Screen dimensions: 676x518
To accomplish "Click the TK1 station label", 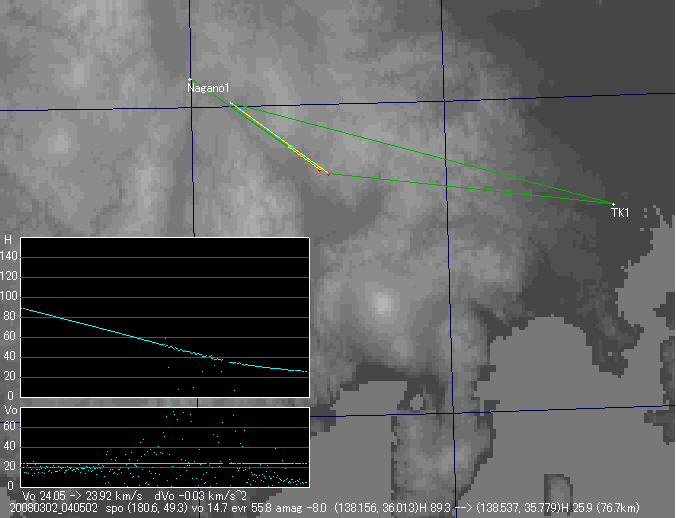I will (x=620, y=212).
